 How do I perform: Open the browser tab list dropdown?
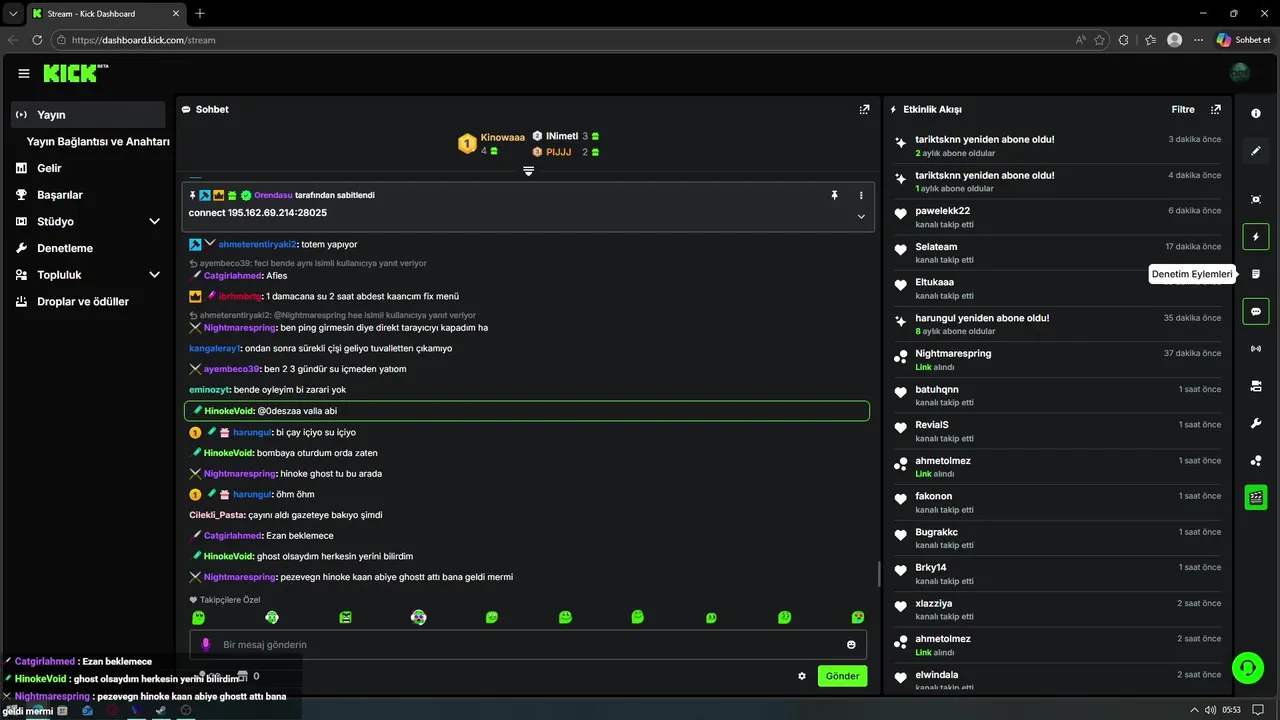[x=13, y=13]
